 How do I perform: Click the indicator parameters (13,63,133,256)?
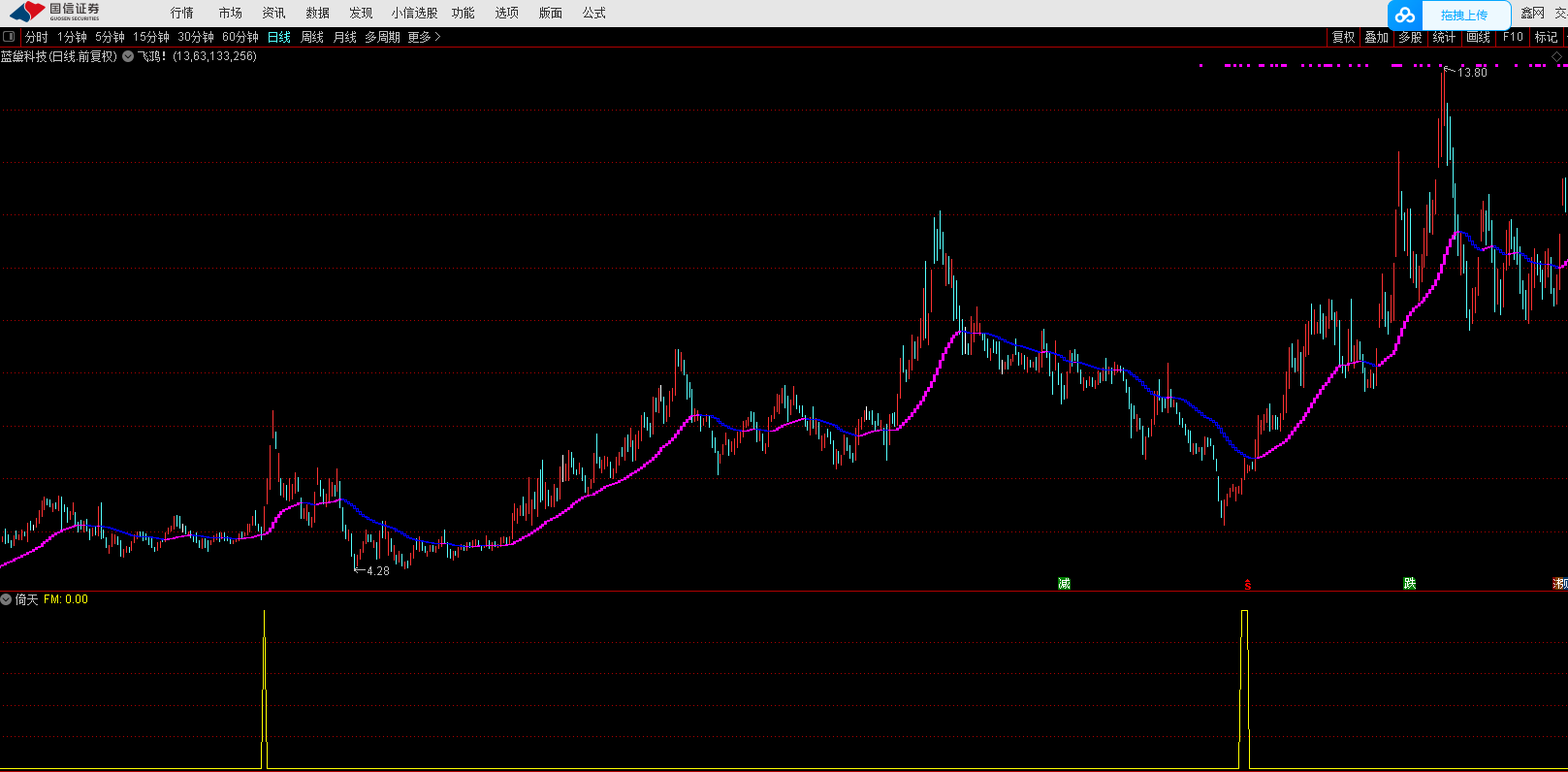point(215,56)
